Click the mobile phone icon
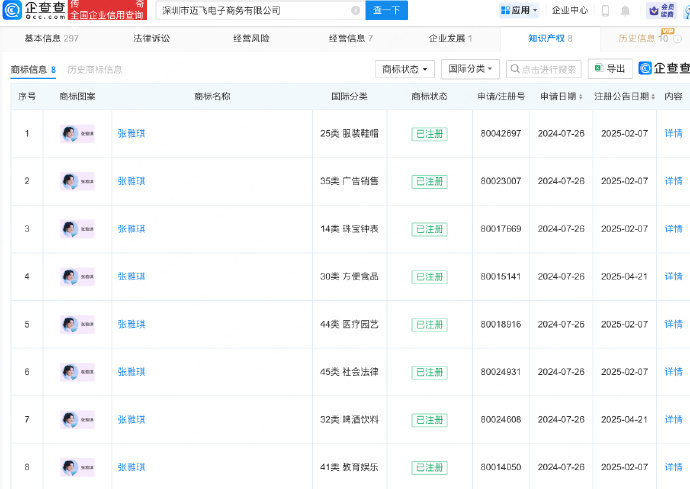690x489 pixels. click(x=606, y=10)
